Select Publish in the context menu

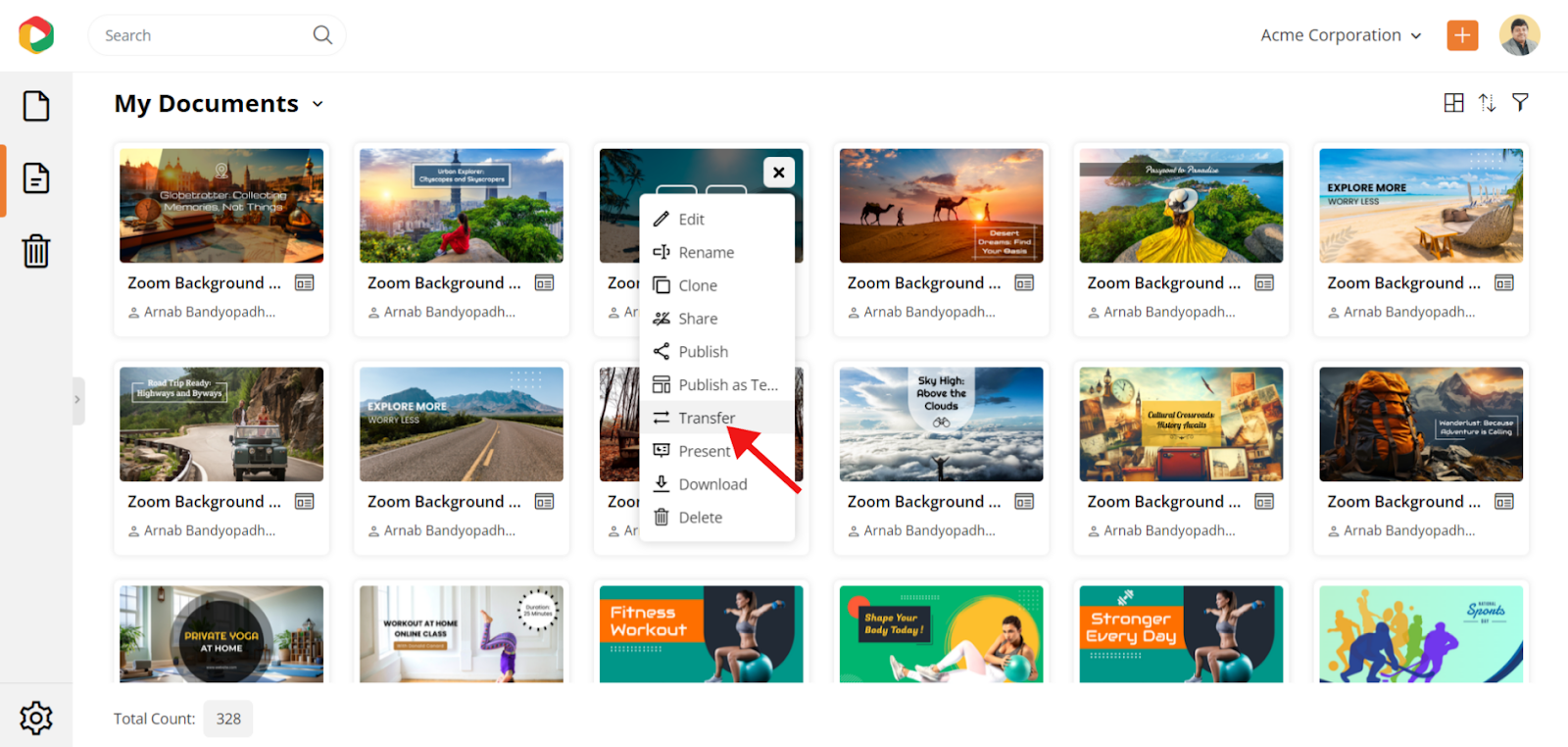tap(717, 352)
